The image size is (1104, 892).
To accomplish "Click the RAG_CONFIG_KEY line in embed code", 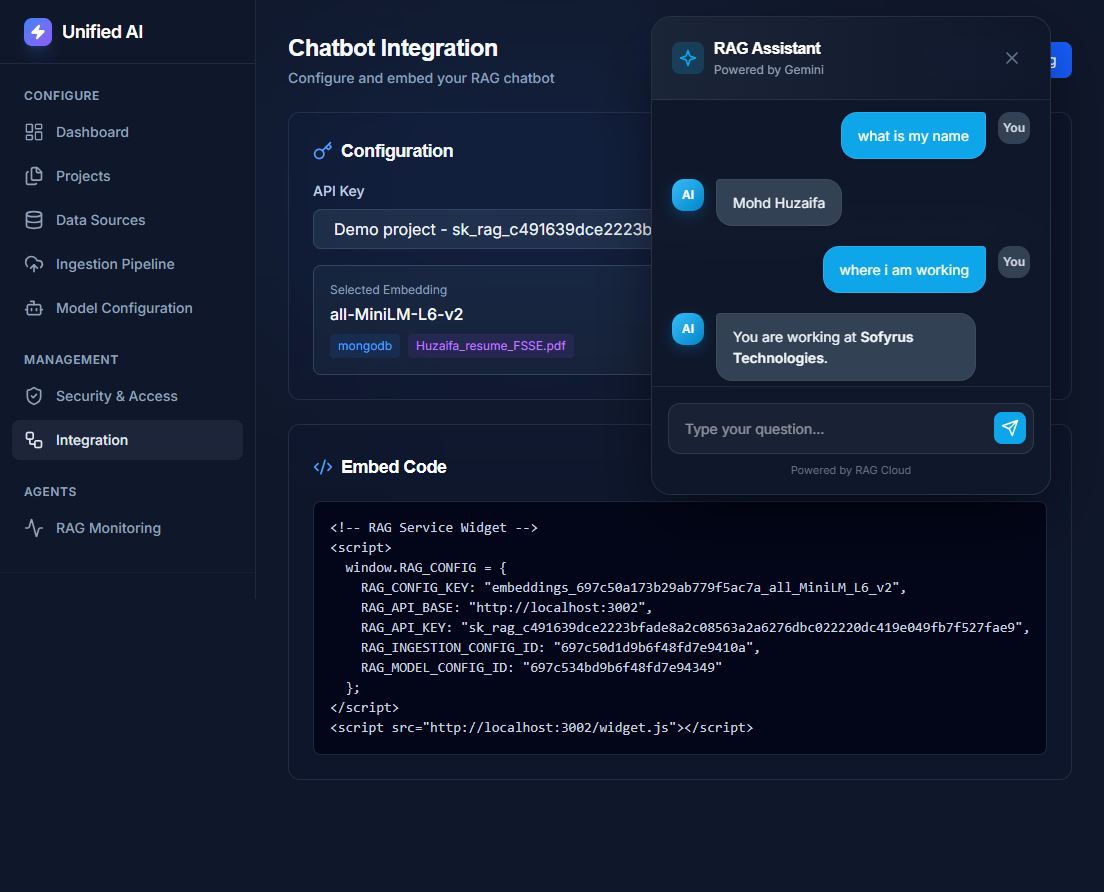I will (x=633, y=587).
